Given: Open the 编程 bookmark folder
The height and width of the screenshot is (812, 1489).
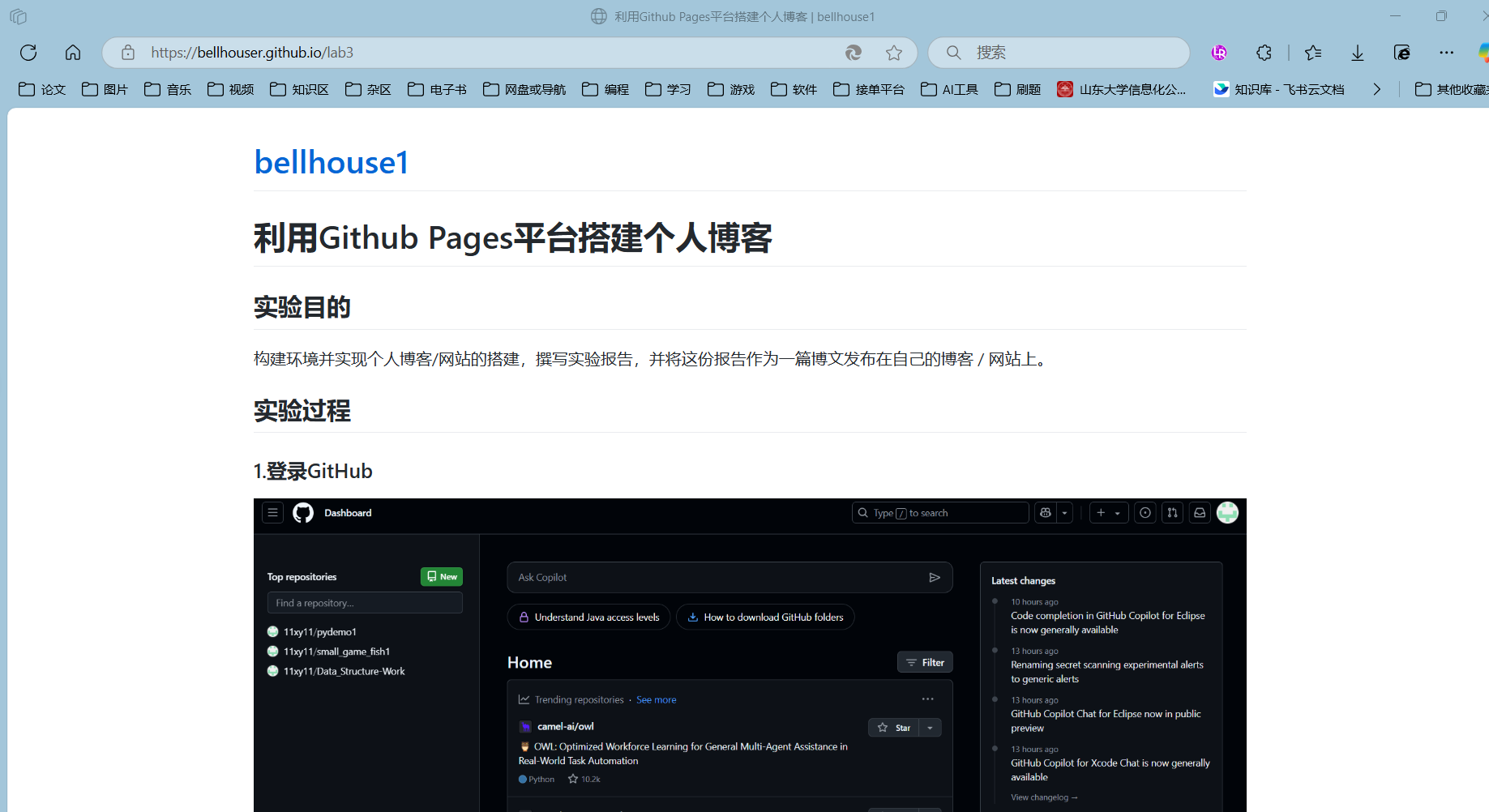Looking at the screenshot, I should tap(605, 89).
